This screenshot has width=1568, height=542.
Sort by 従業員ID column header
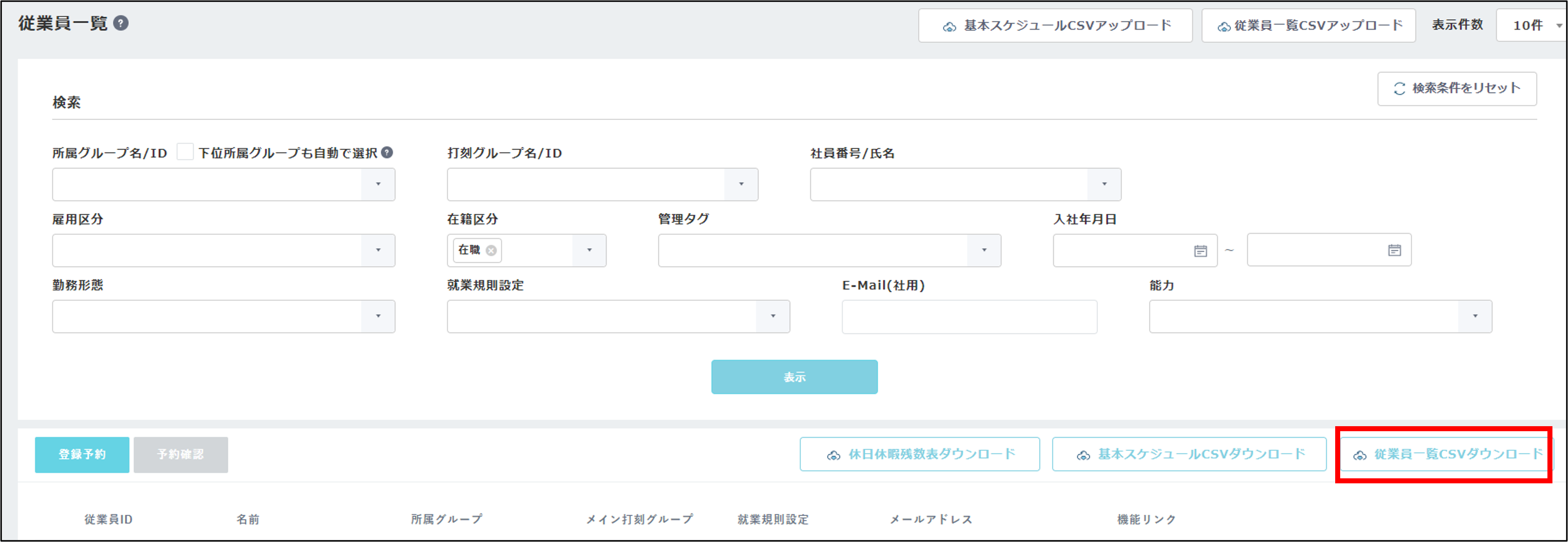[x=108, y=519]
